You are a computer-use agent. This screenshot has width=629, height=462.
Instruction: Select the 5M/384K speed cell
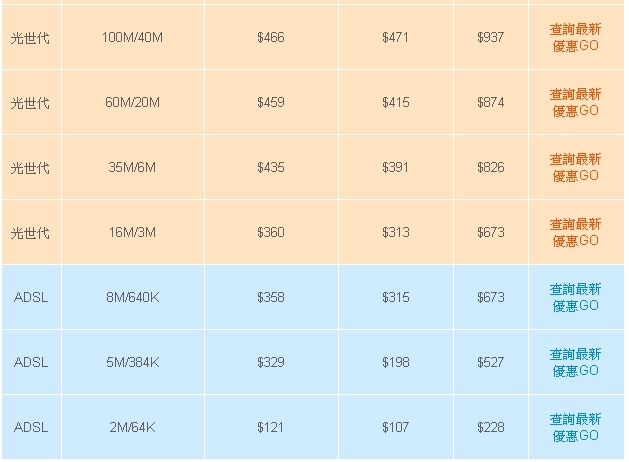point(133,362)
